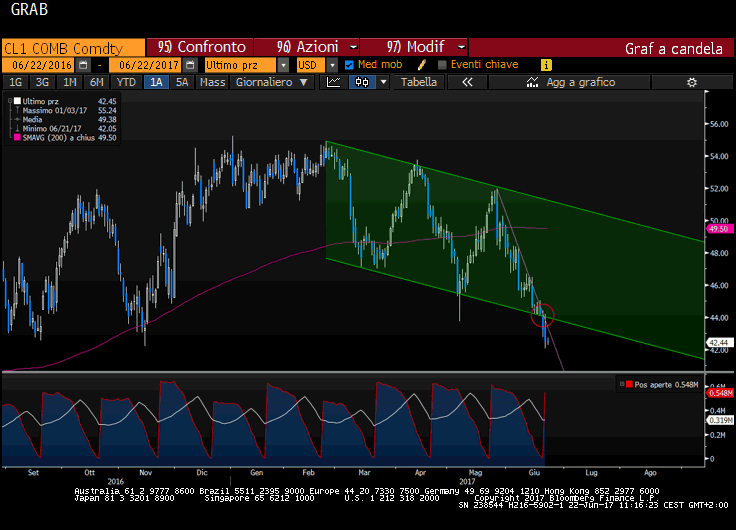Click the Tabella button
This screenshot has height=530, width=736.
tap(419, 82)
